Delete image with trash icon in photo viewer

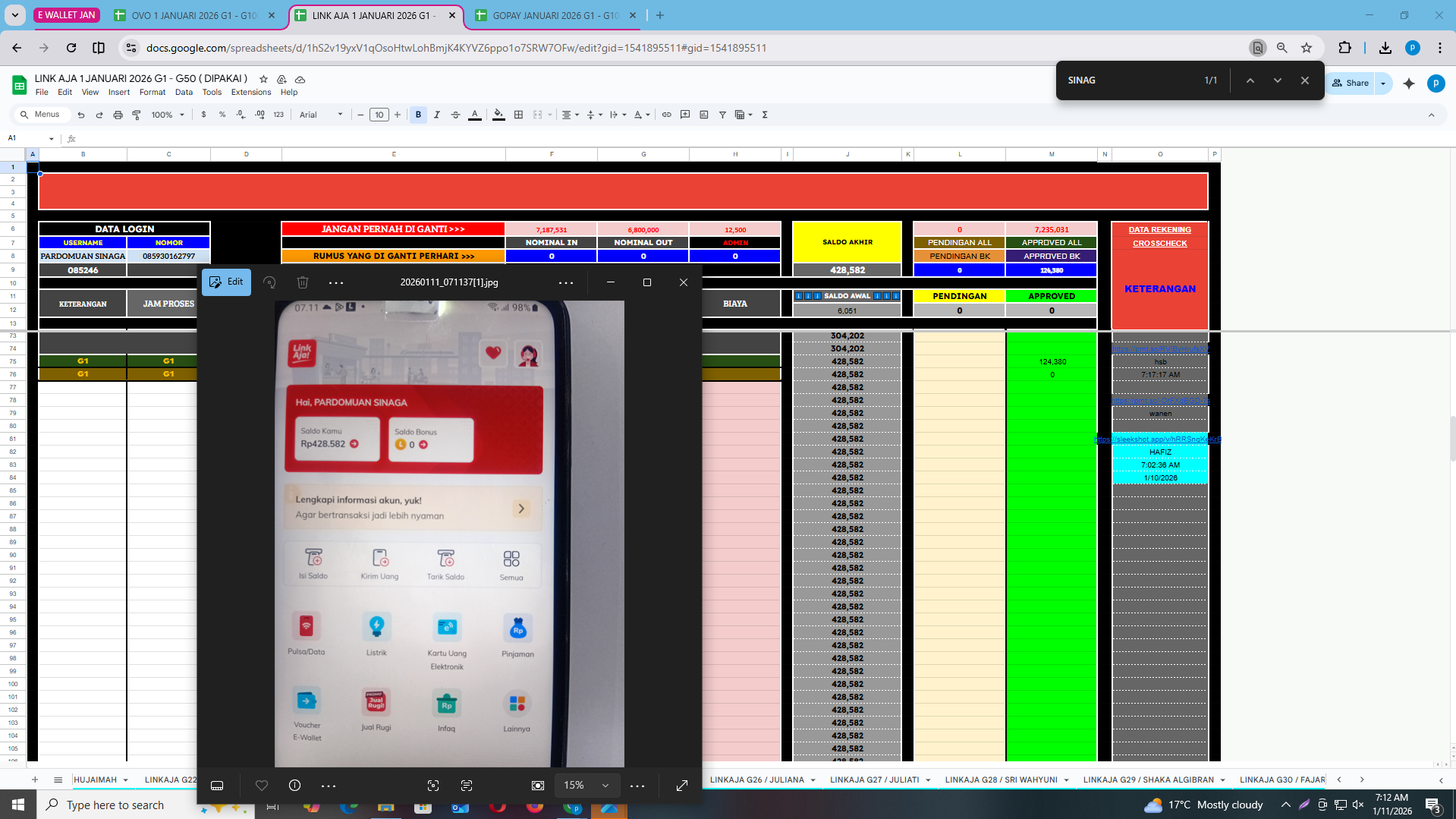point(303,282)
